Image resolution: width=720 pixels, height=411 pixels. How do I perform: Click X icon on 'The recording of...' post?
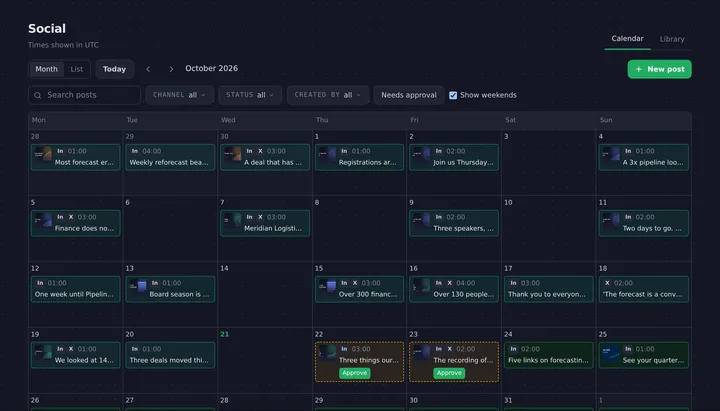449,349
